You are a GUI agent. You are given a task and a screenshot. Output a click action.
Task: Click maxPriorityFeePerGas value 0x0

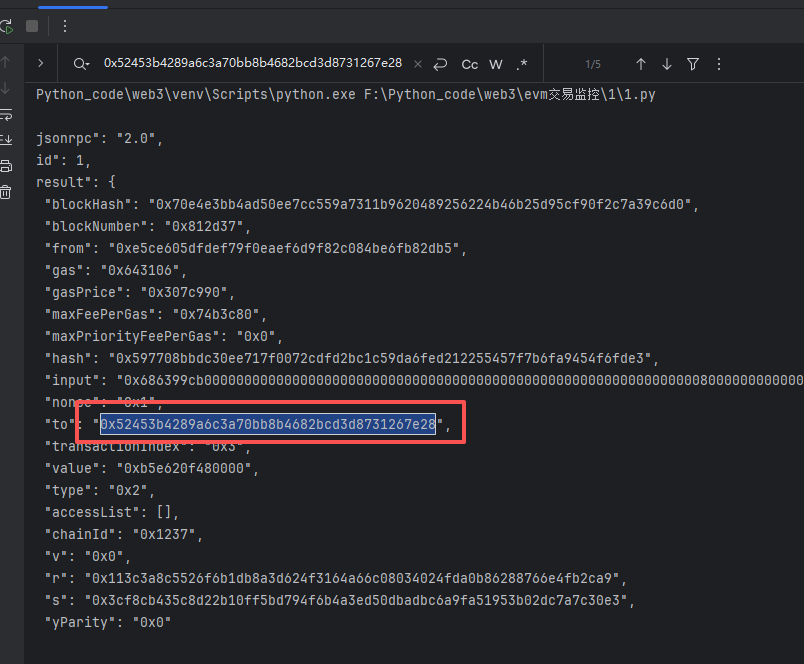256,337
